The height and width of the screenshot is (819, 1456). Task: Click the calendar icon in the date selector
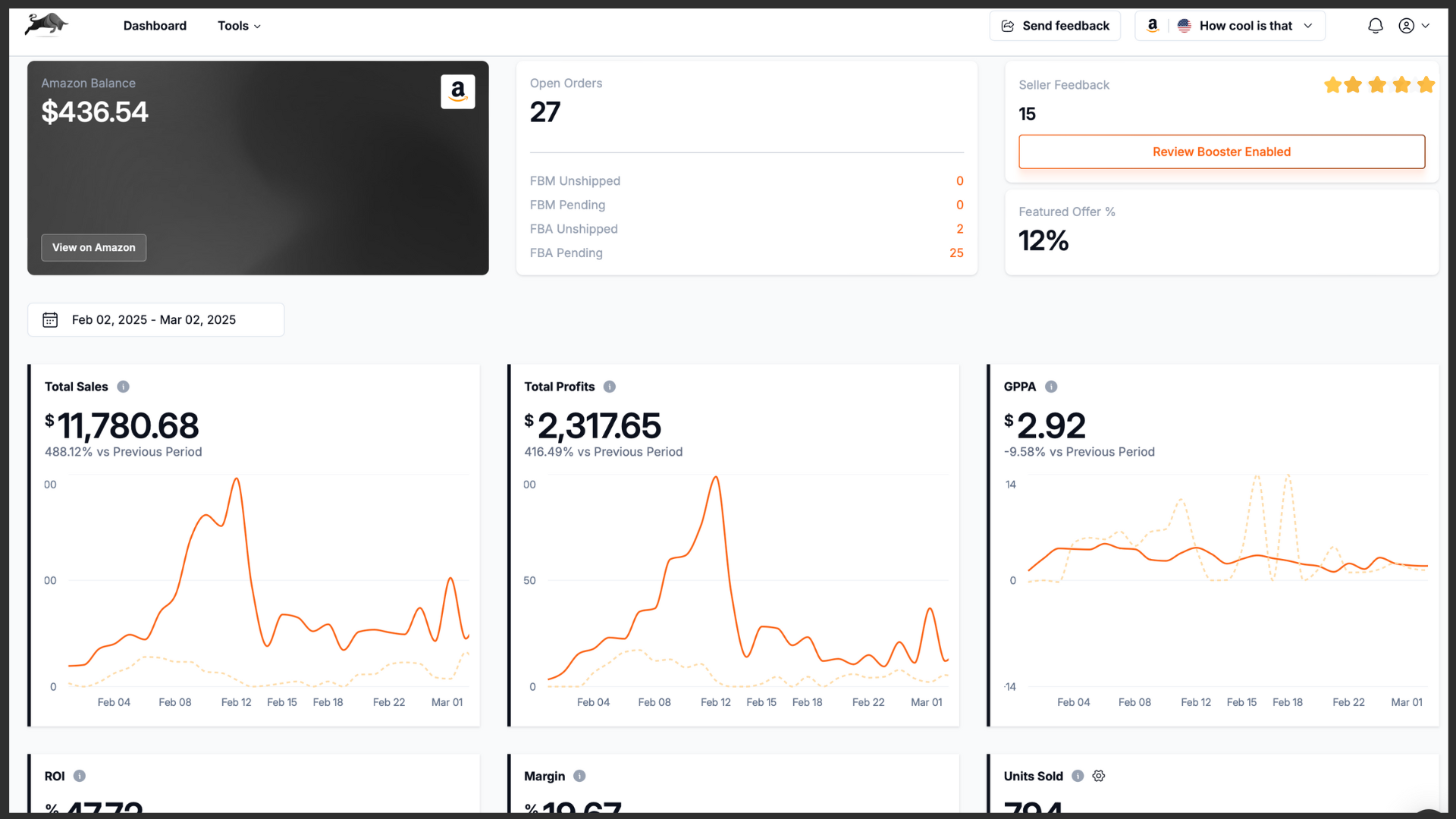50,319
